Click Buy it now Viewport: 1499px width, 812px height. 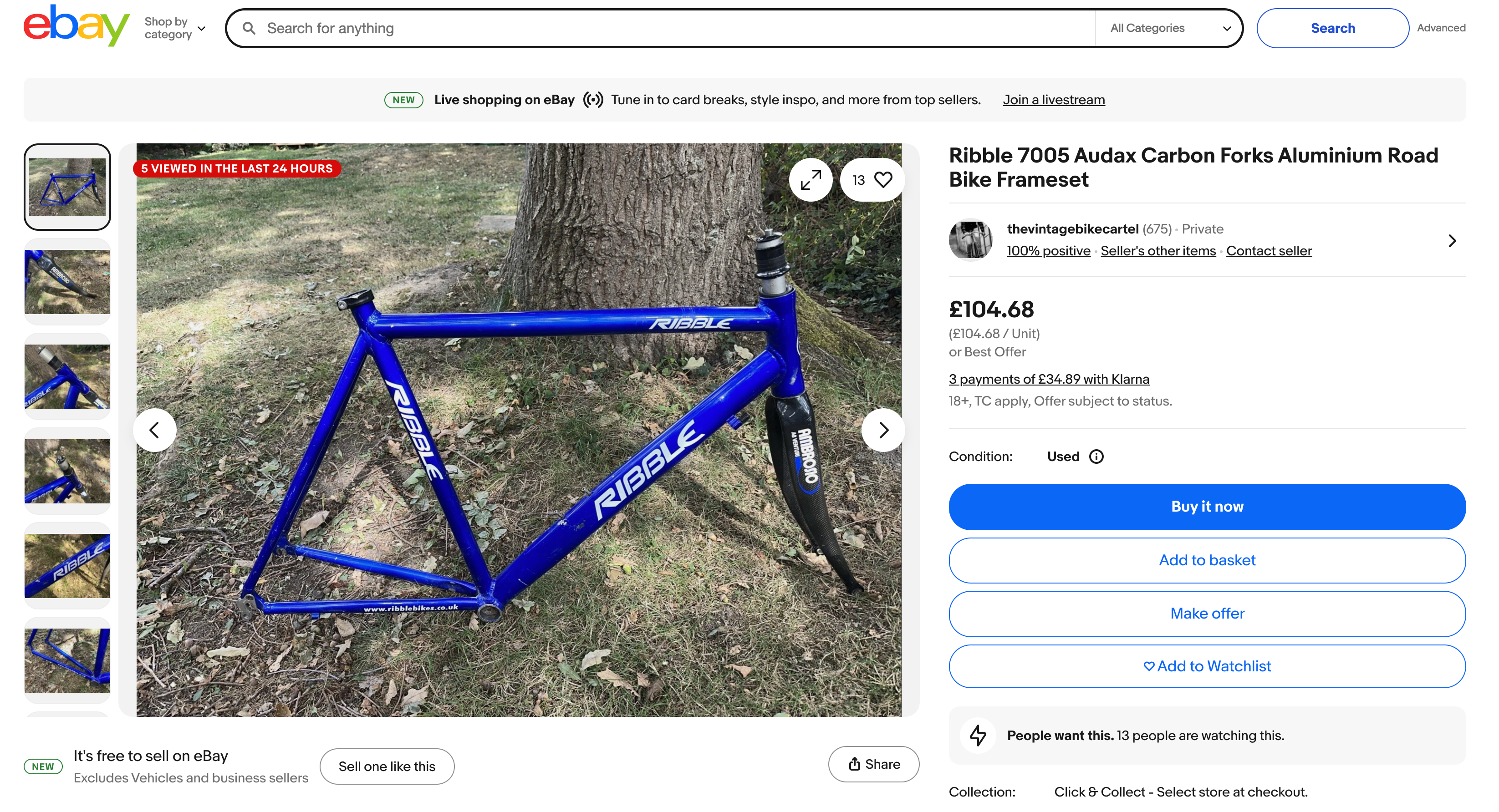(1207, 507)
